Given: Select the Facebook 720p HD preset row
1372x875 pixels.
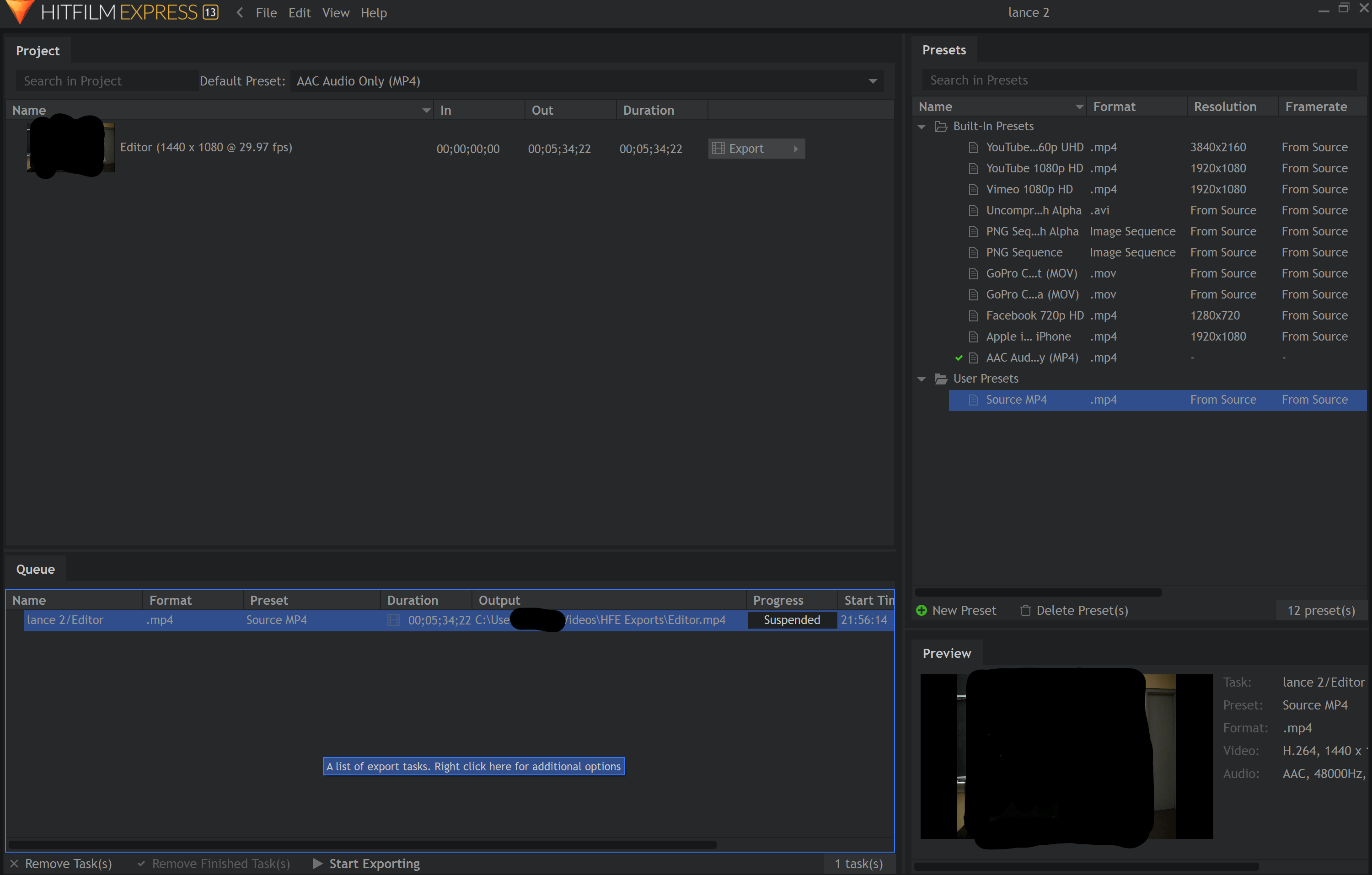Looking at the screenshot, I should pos(1157,315).
